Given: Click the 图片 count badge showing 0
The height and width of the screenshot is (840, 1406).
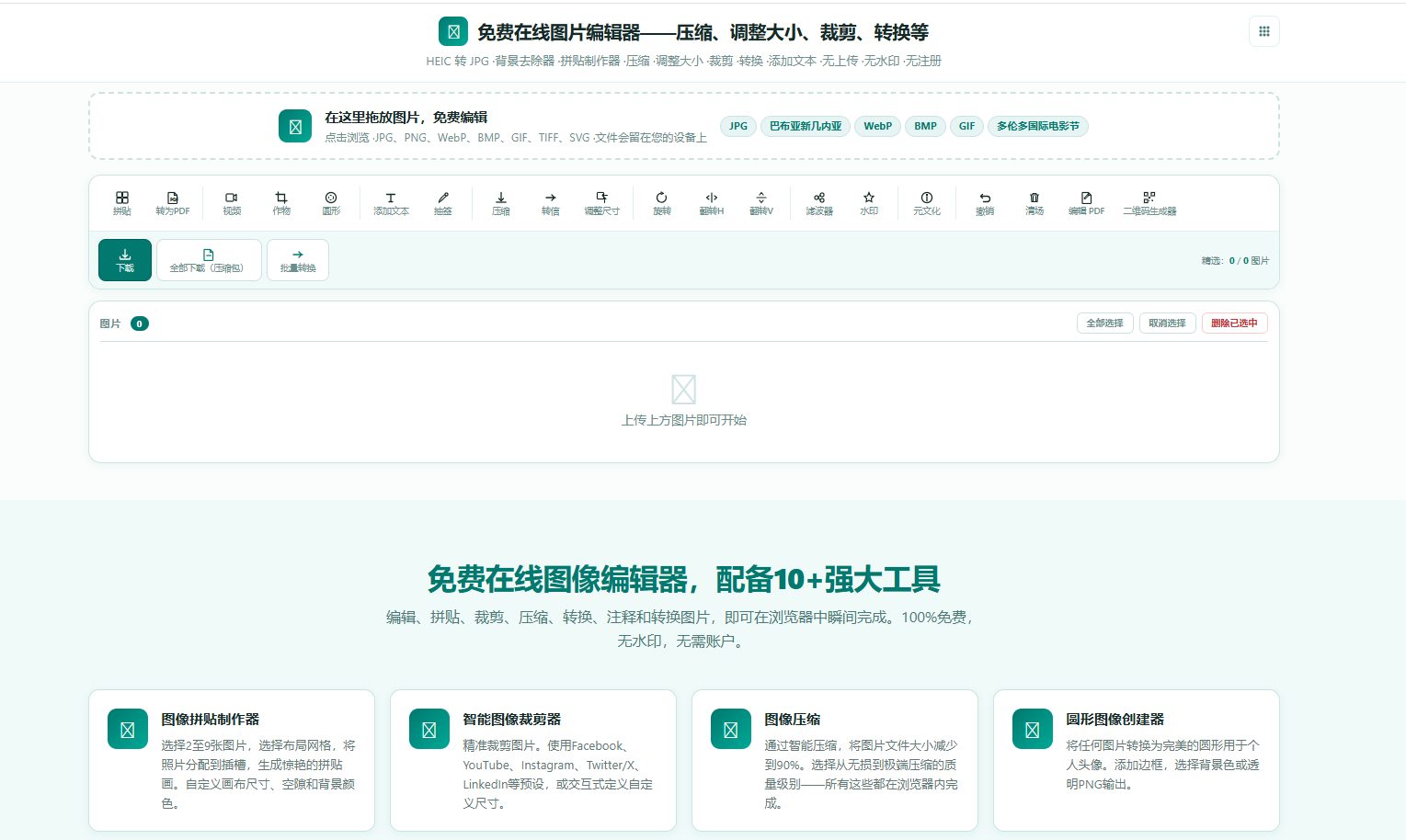Looking at the screenshot, I should coord(140,324).
